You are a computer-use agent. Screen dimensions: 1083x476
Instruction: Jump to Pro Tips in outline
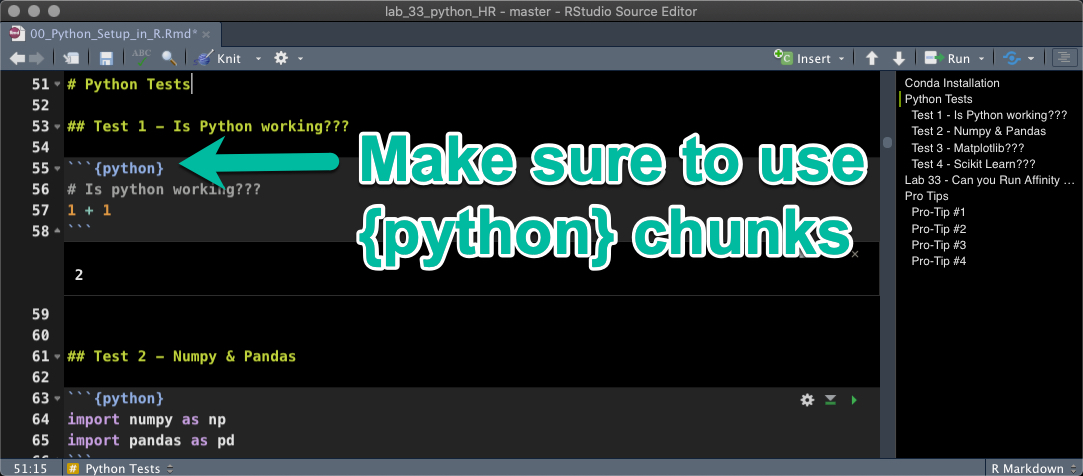pyautogui.click(x=928, y=196)
